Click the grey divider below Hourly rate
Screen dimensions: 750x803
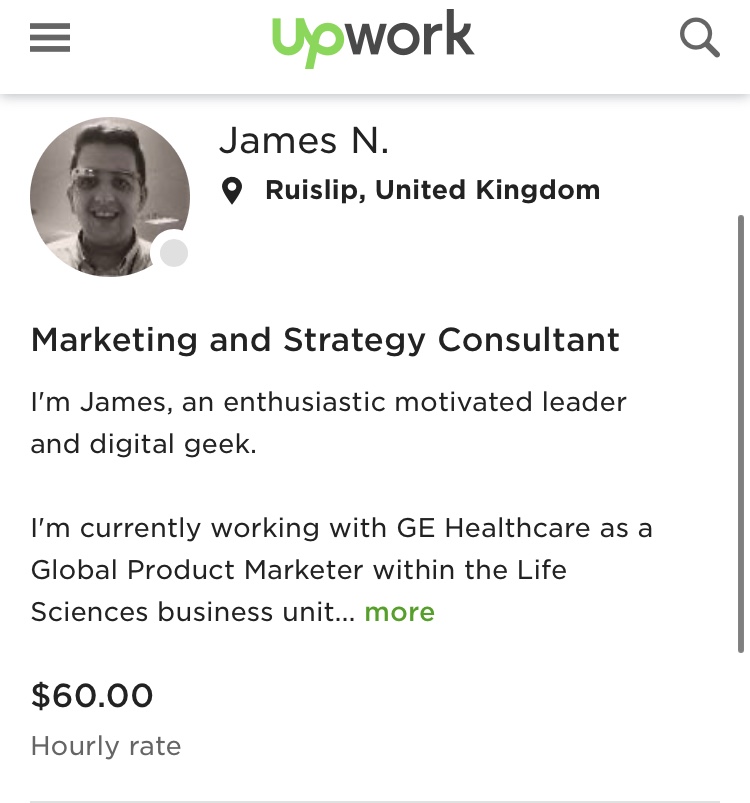pos(375,801)
